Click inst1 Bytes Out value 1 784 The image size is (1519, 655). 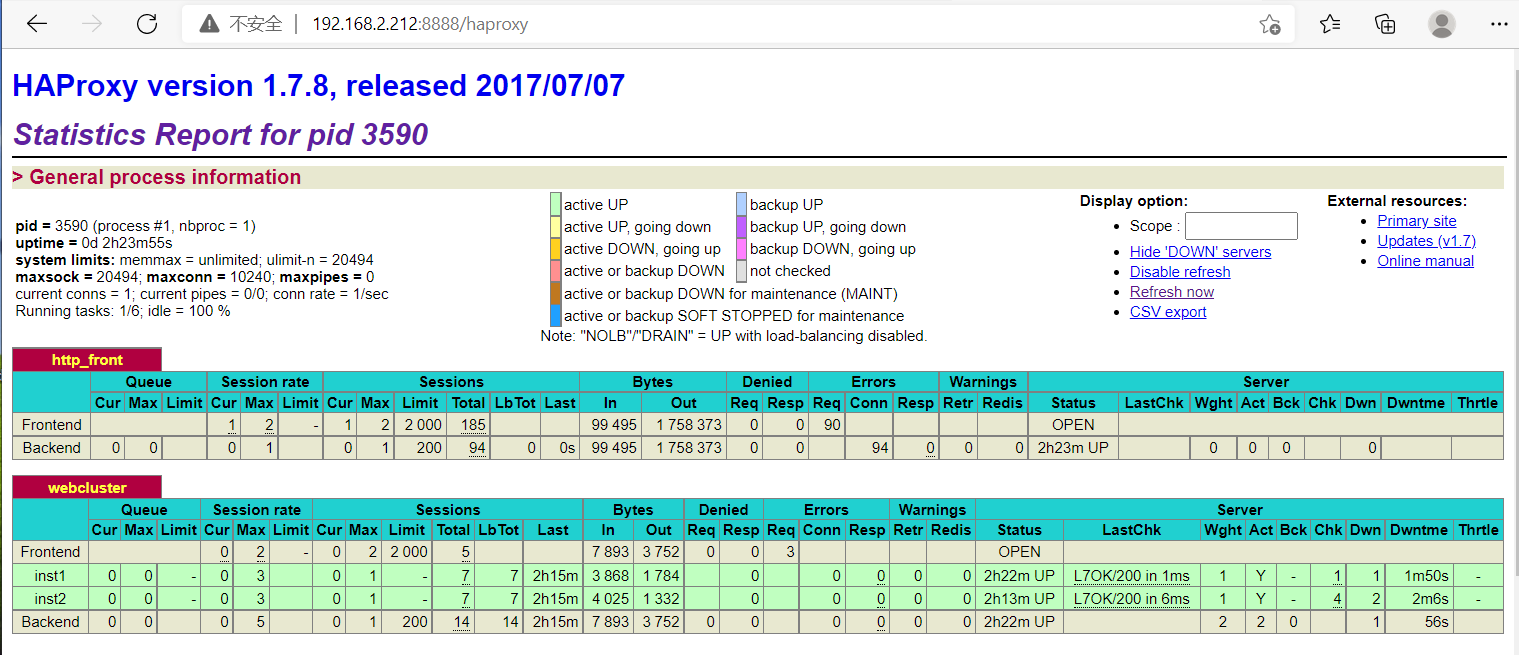coord(661,575)
